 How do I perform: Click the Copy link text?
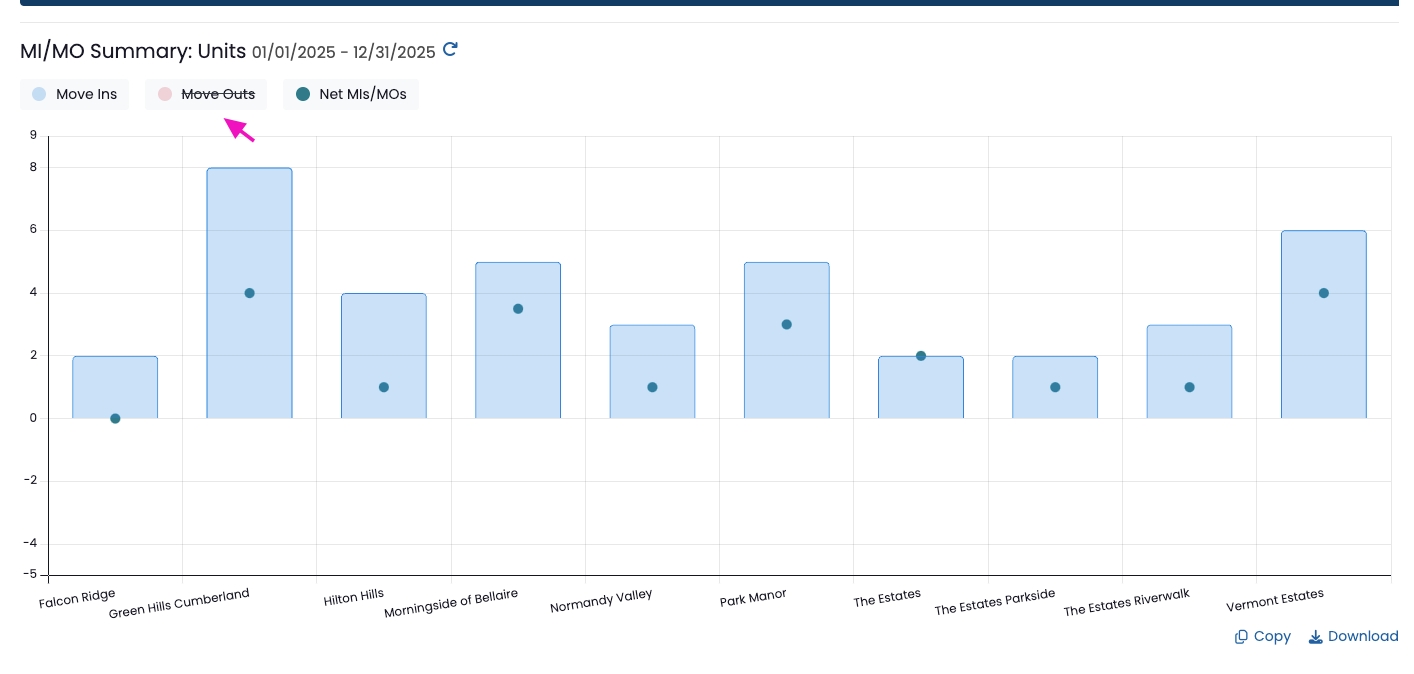tap(1272, 637)
